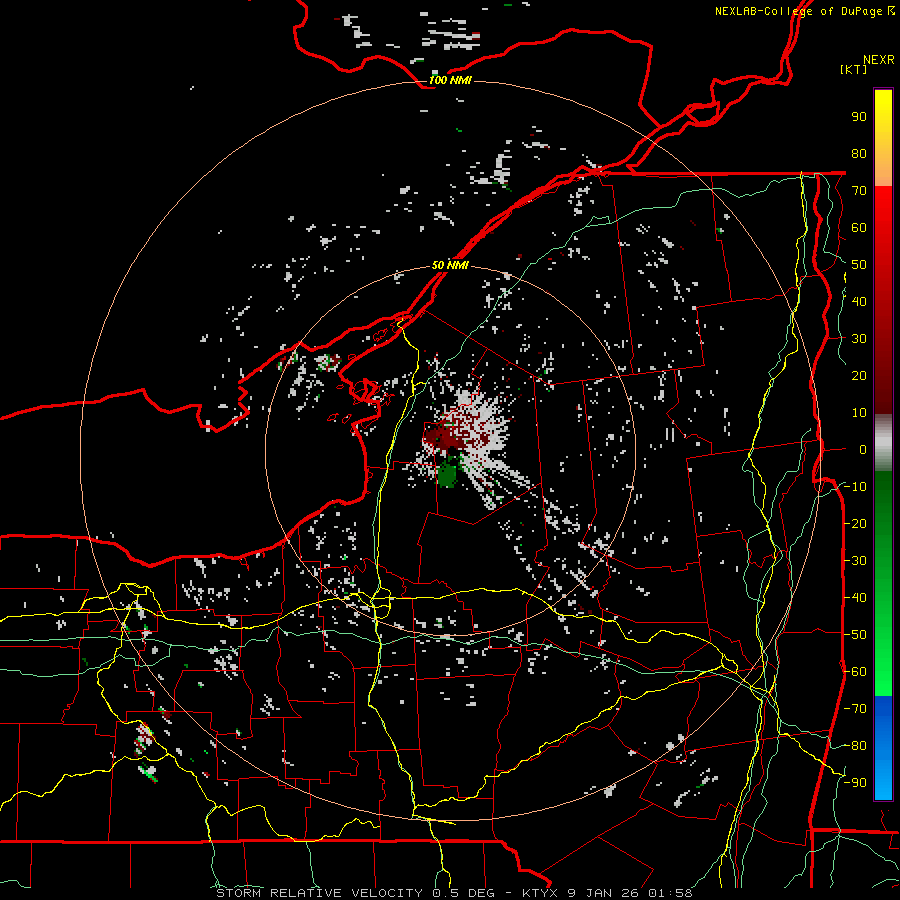Click the 100 NMI range ring label

[450, 80]
